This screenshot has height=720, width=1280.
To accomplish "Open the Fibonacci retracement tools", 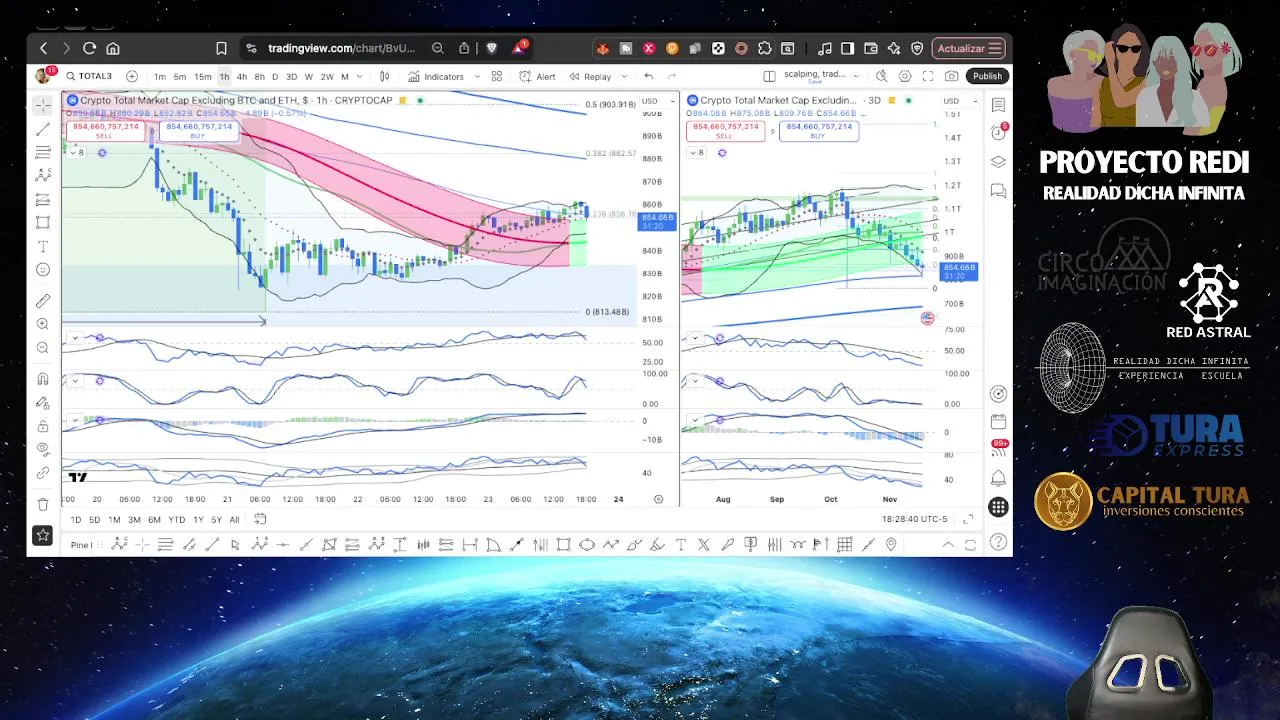I will tap(43, 152).
